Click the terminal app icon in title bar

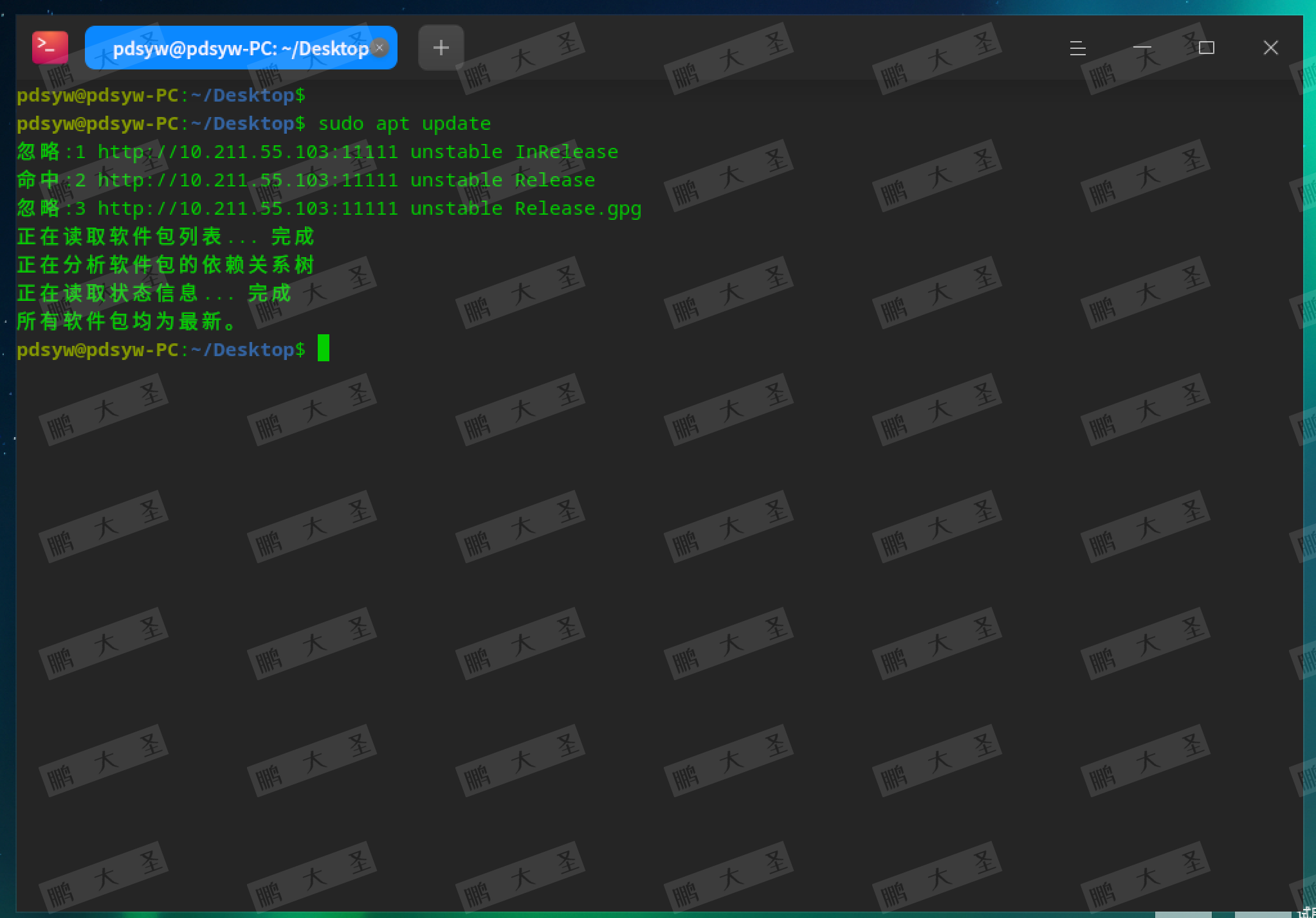click(50, 48)
